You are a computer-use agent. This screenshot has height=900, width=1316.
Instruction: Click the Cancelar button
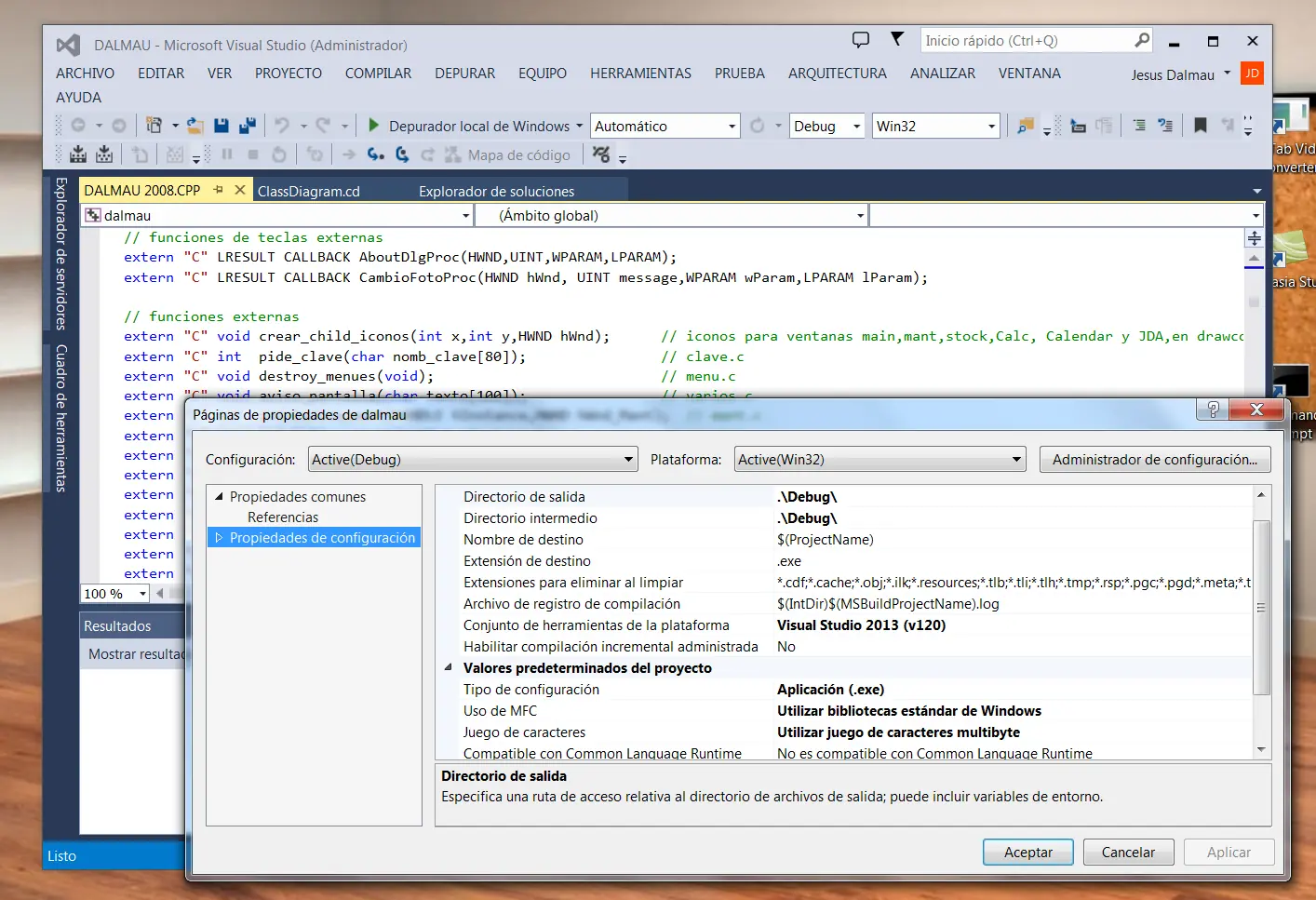1128,852
